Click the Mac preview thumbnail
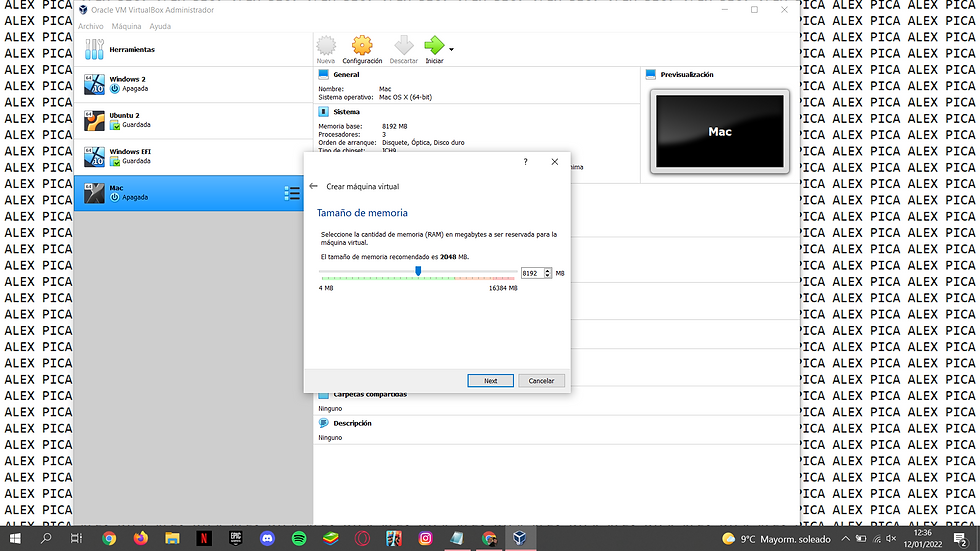Viewport: 980px width, 551px height. pos(719,131)
